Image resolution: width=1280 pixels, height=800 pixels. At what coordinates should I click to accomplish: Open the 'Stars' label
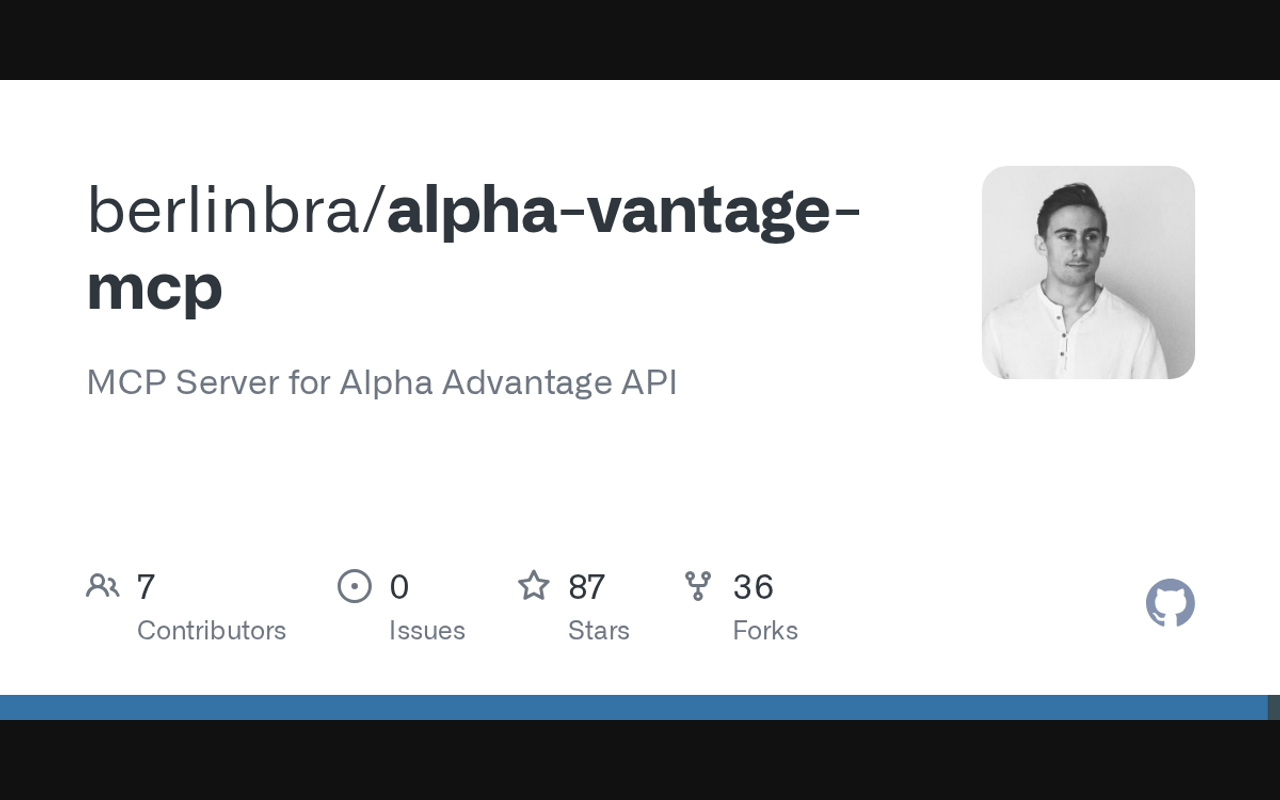(x=598, y=630)
